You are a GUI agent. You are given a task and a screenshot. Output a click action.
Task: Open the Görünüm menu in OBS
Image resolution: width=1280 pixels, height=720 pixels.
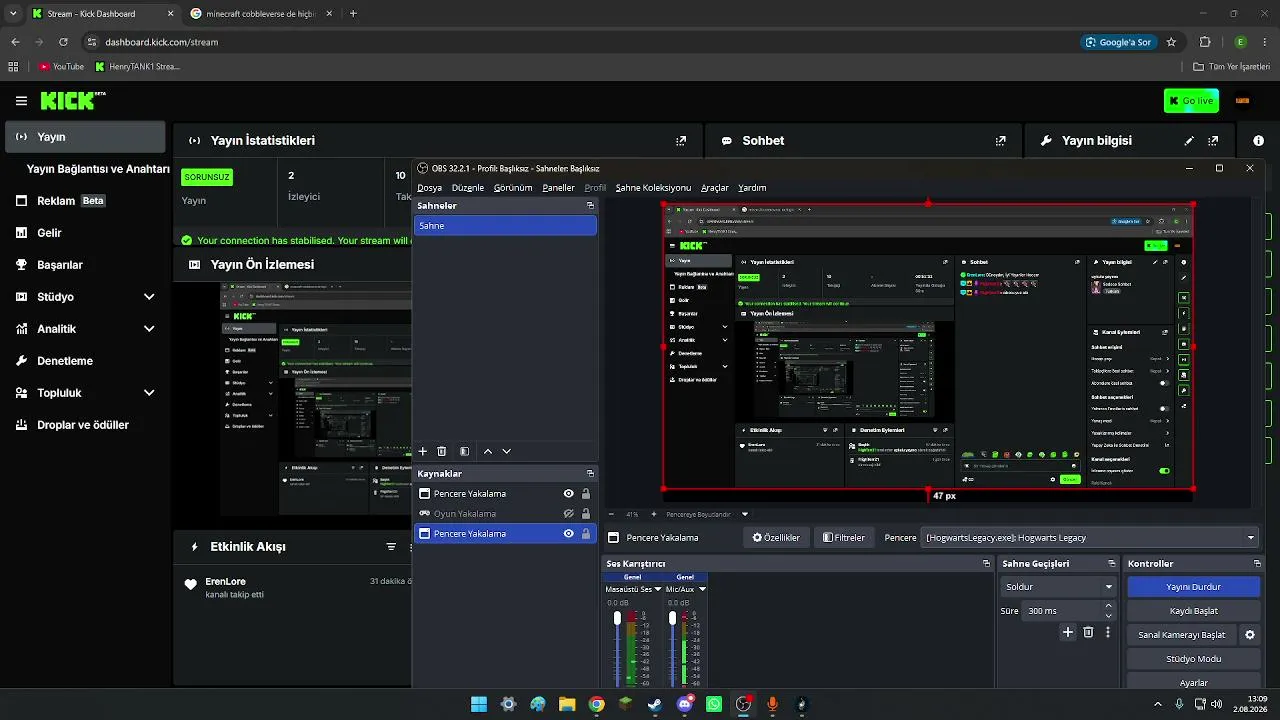513,188
